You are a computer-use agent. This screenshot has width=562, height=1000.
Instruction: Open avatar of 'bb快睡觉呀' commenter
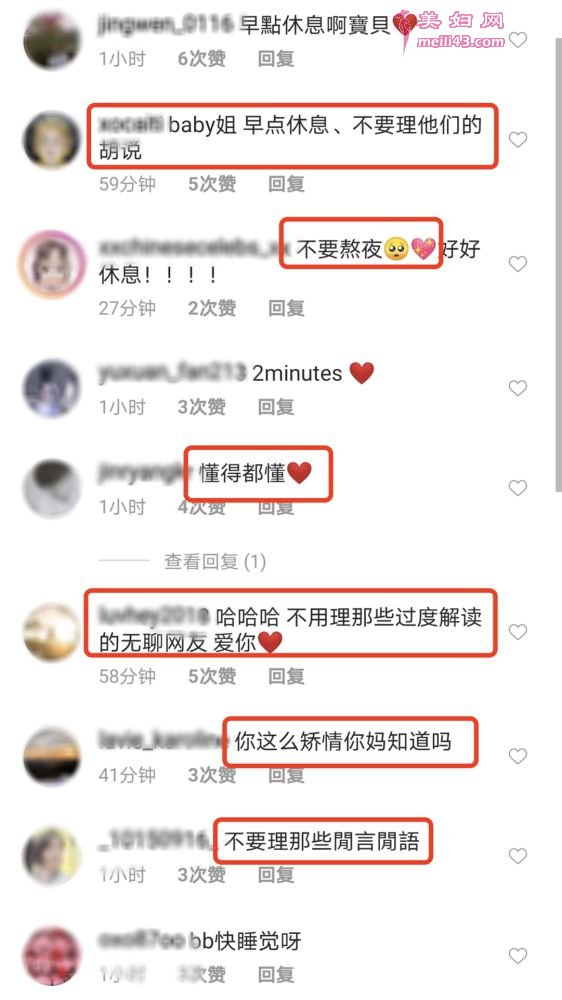[52, 955]
